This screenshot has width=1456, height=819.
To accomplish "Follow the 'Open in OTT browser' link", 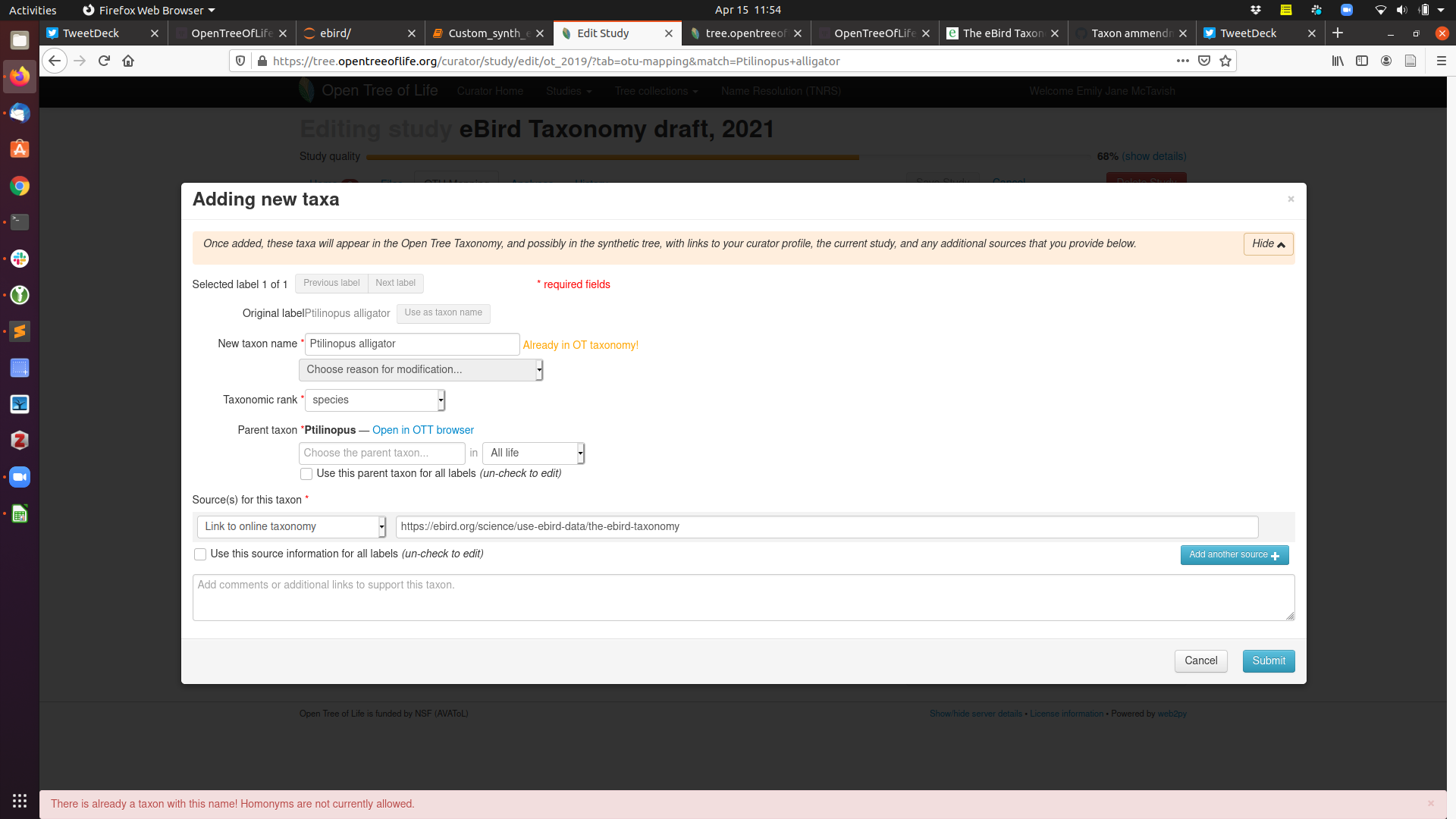I will pyautogui.click(x=422, y=430).
